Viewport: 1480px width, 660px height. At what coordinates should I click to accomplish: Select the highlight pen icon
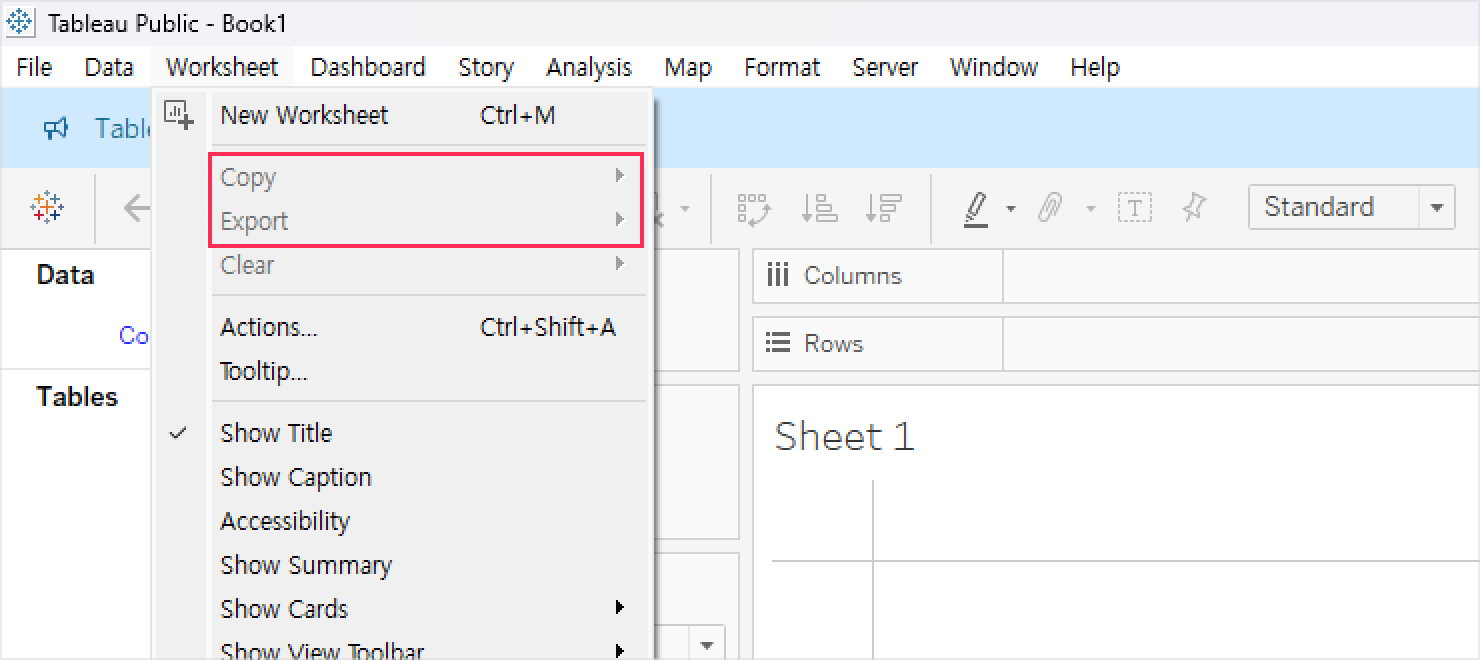(x=975, y=208)
